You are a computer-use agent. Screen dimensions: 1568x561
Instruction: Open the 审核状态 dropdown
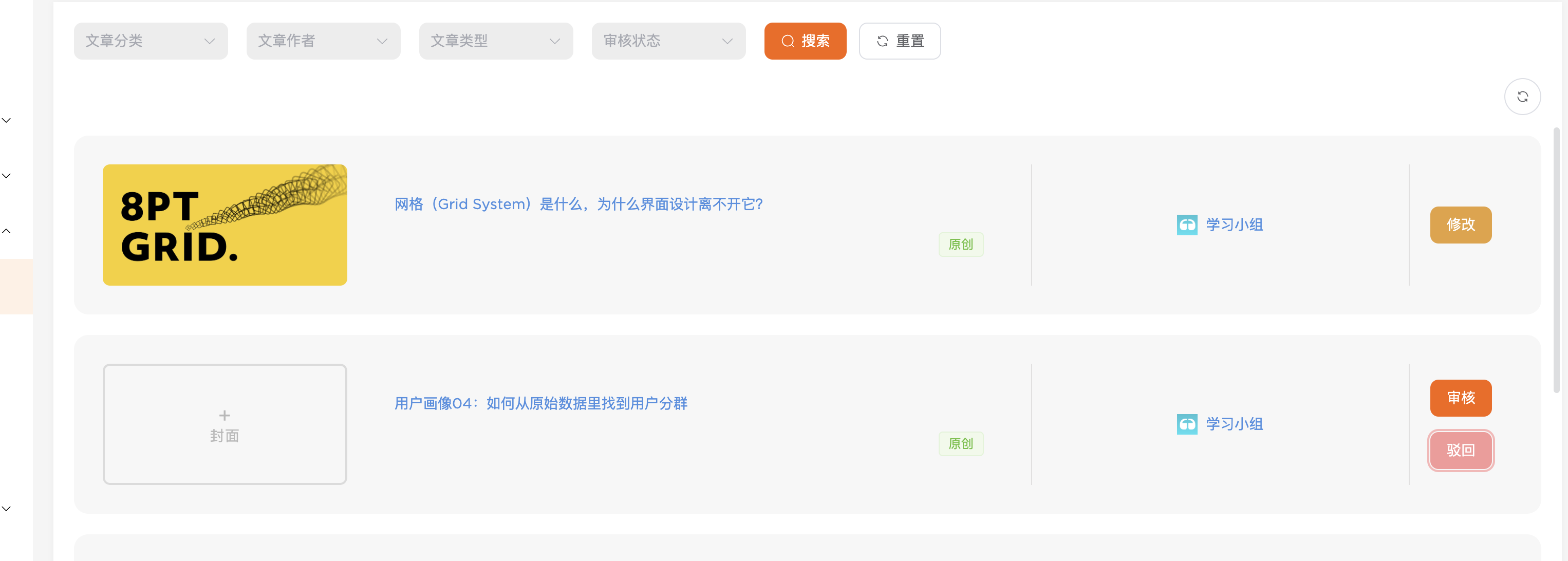(x=668, y=42)
